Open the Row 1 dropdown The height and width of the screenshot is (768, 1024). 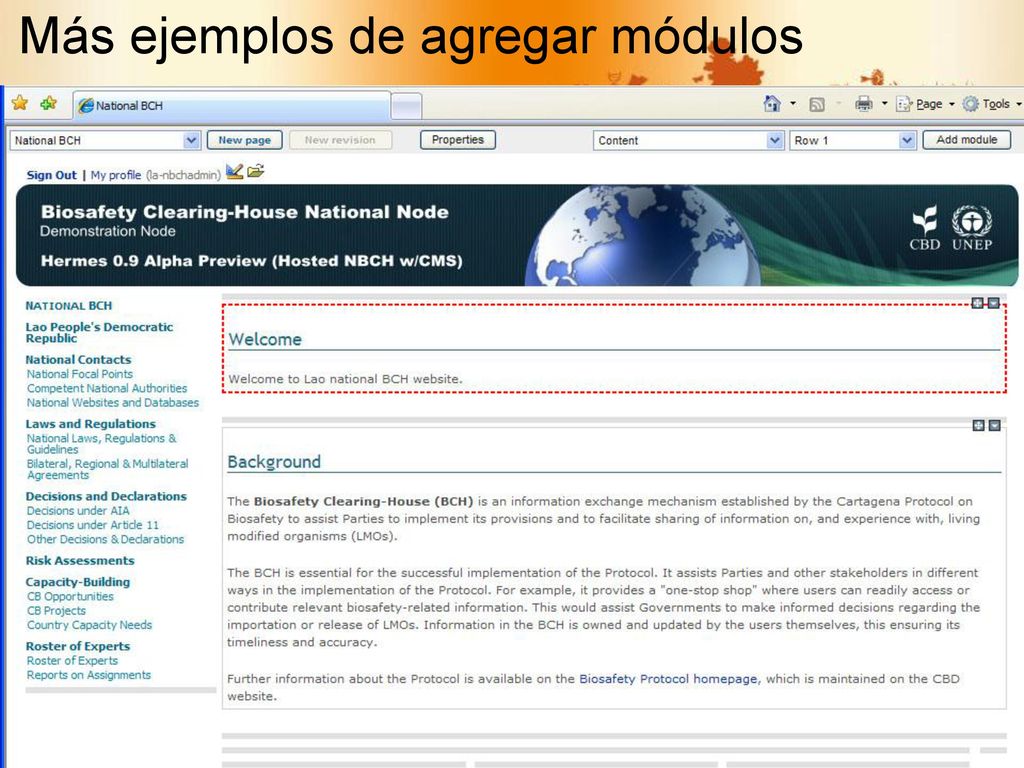click(852, 140)
